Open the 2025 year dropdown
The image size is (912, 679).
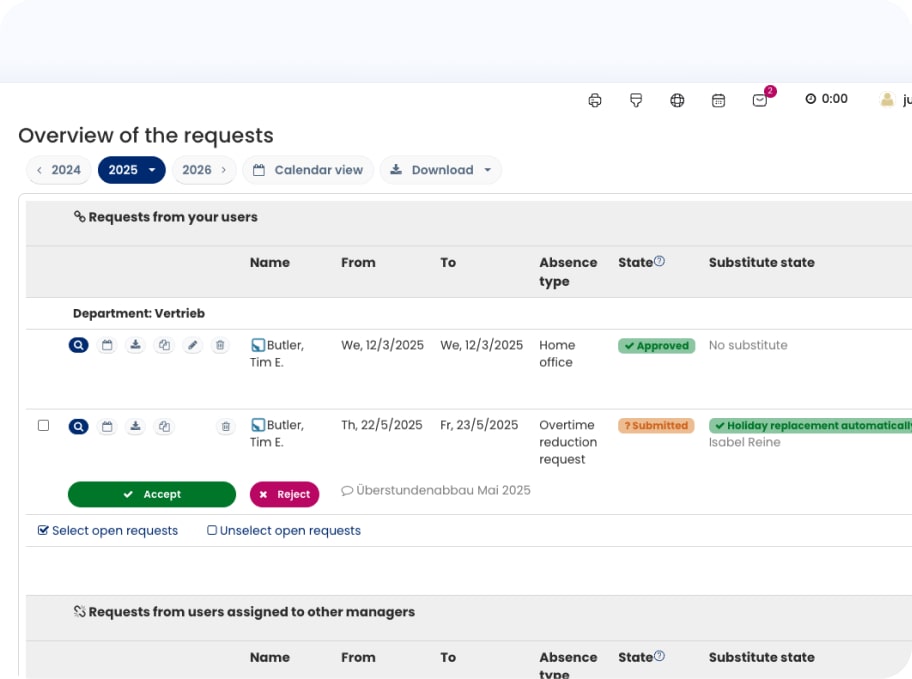(131, 170)
